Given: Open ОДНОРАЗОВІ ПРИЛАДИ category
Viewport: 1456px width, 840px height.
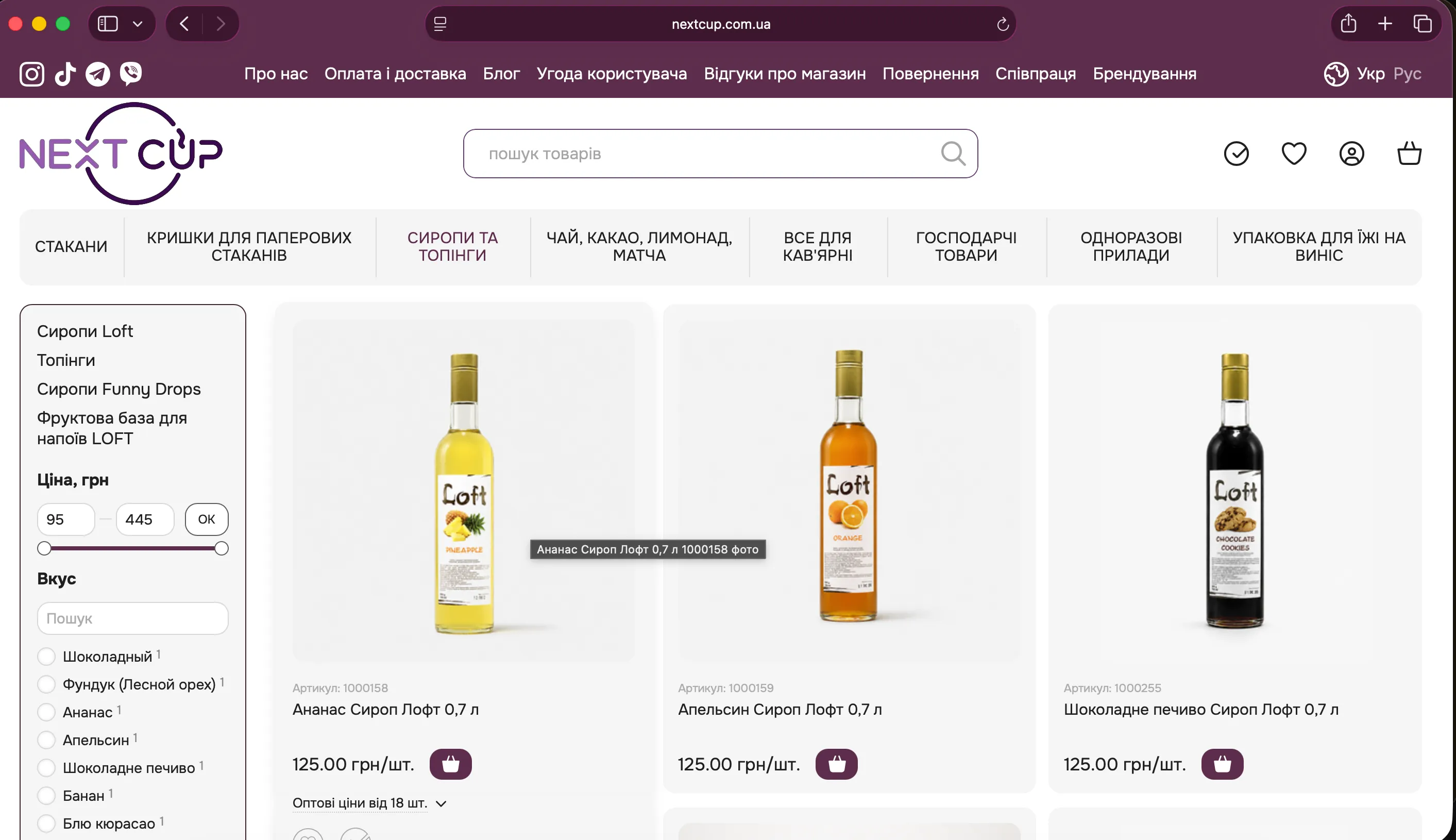Looking at the screenshot, I should coord(1131,247).
